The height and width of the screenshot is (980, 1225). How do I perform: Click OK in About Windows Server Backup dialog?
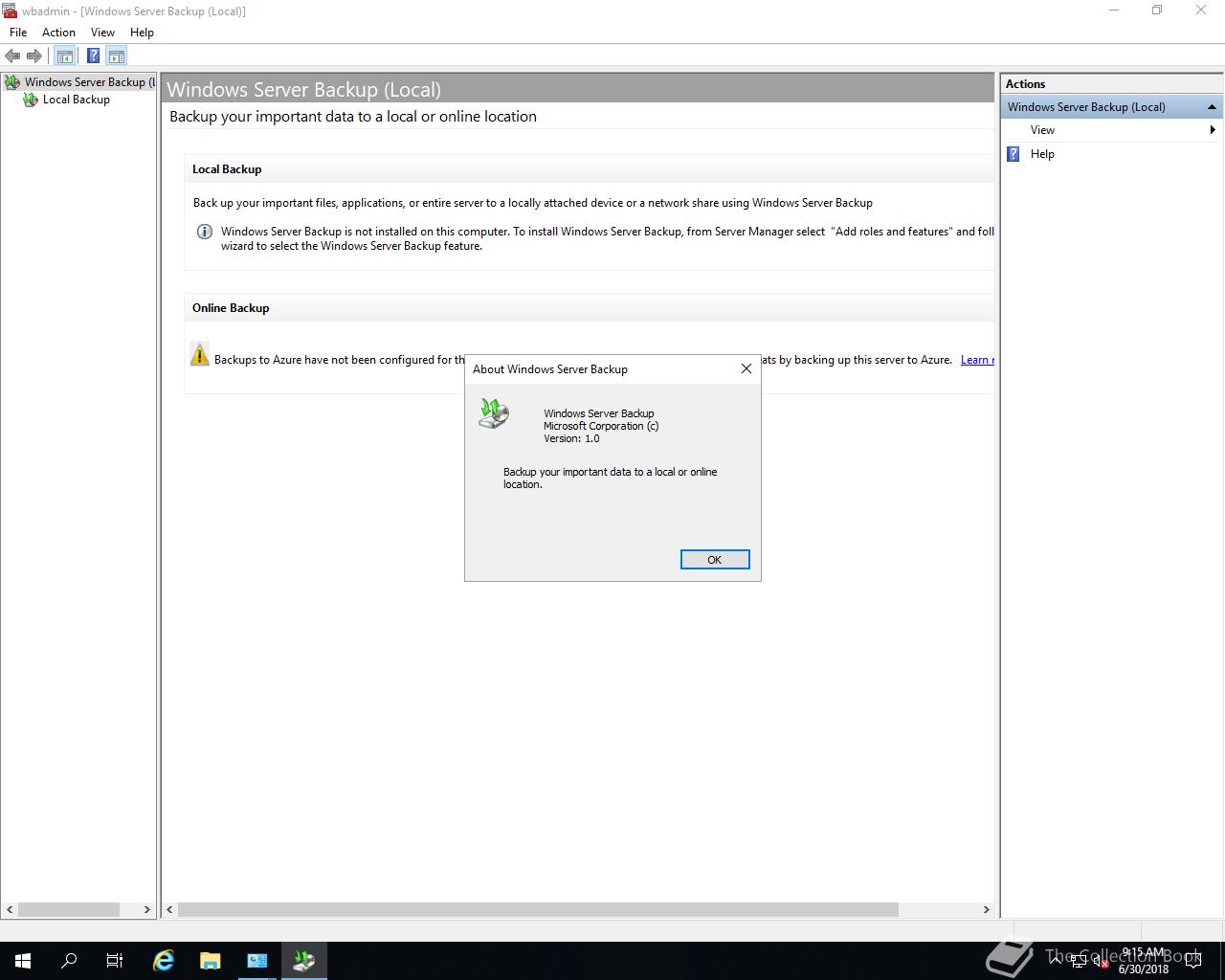[715, 560]
